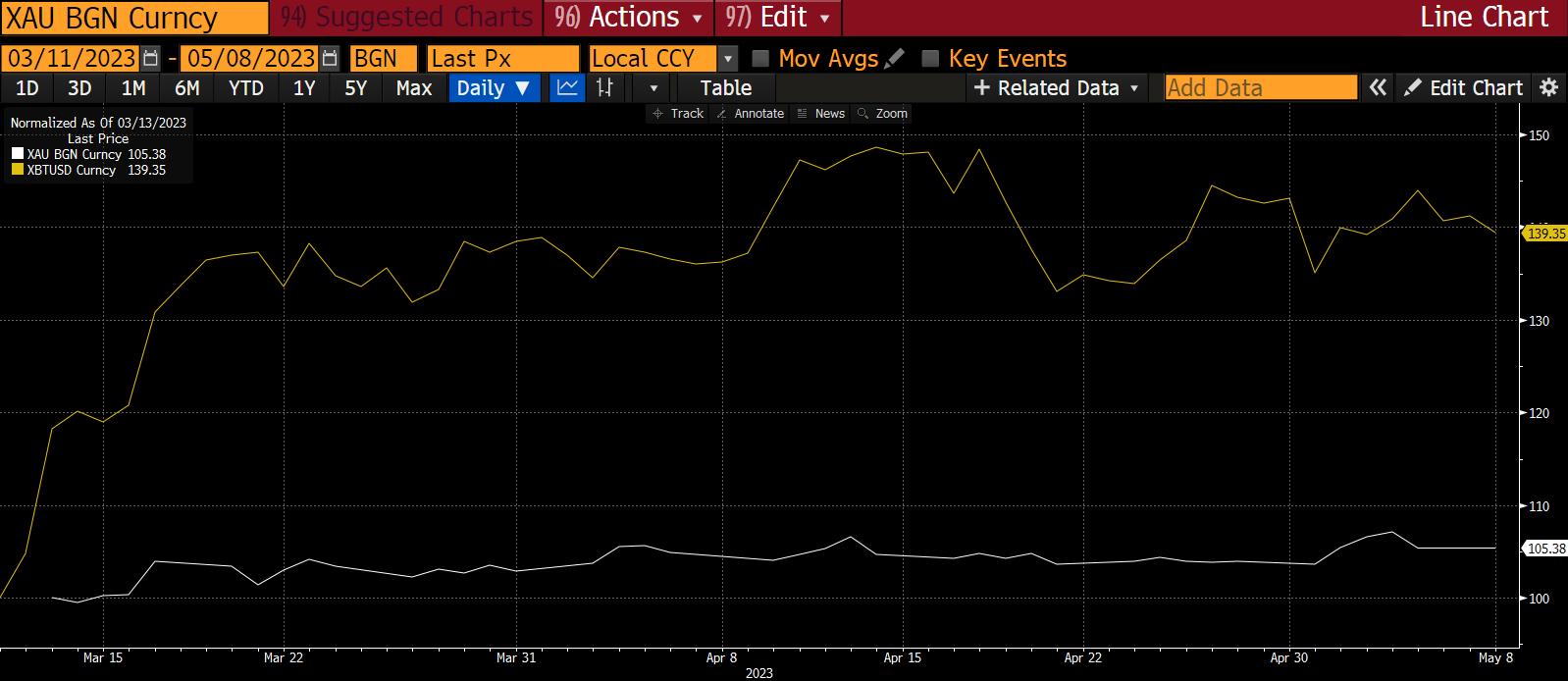The image size is (1568, 681).
Task: Collapse panel with double left arrows
Action: pyautogui.click(x=1378, y=88)
